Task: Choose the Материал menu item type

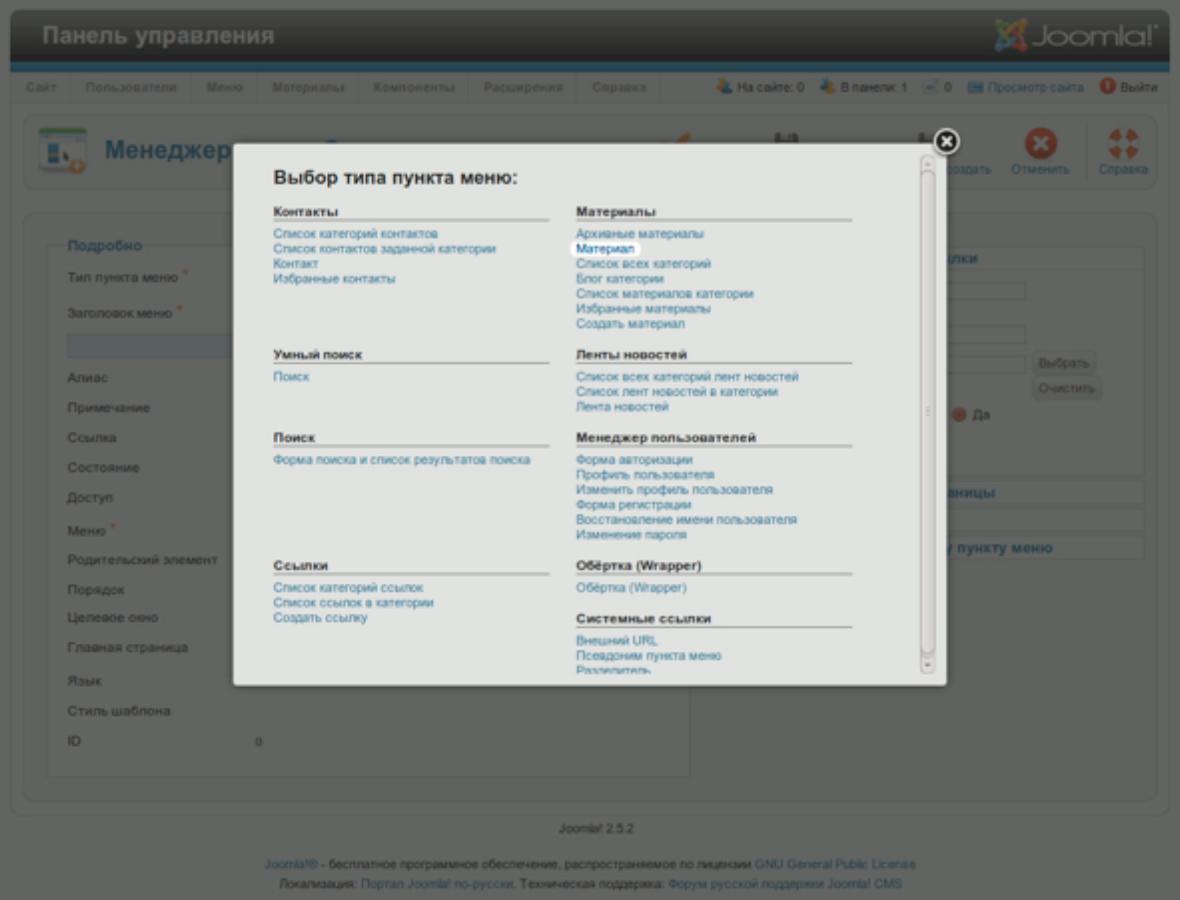Action: click(605, 248)
